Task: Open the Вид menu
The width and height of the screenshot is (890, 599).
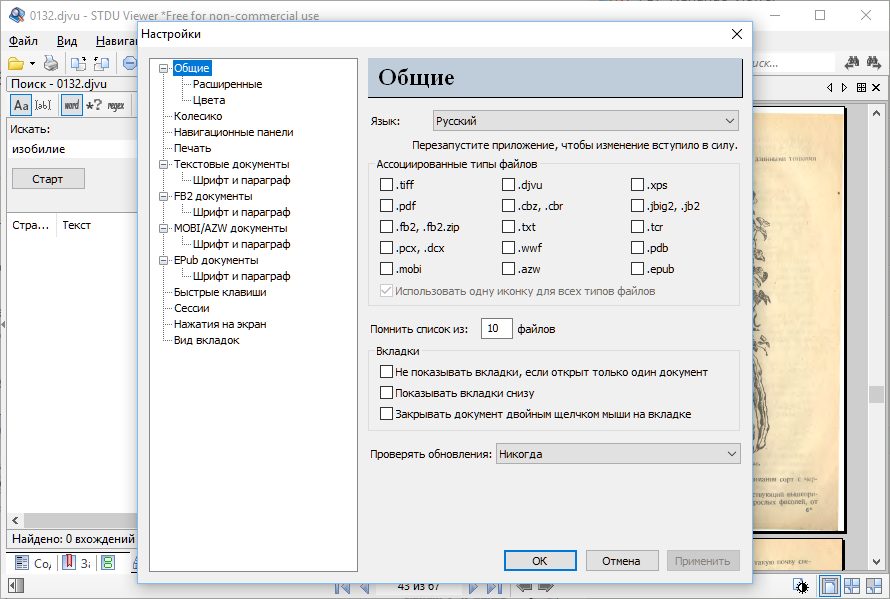Action: coord(67,41)
